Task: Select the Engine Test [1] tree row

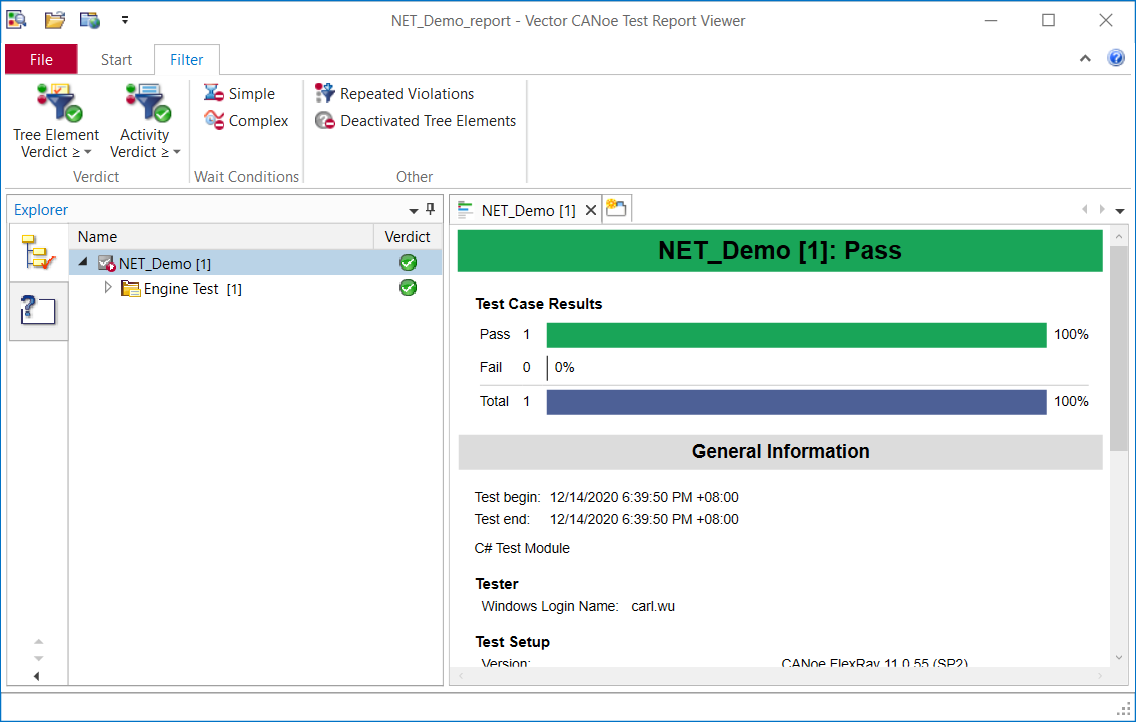Action: 256,288
